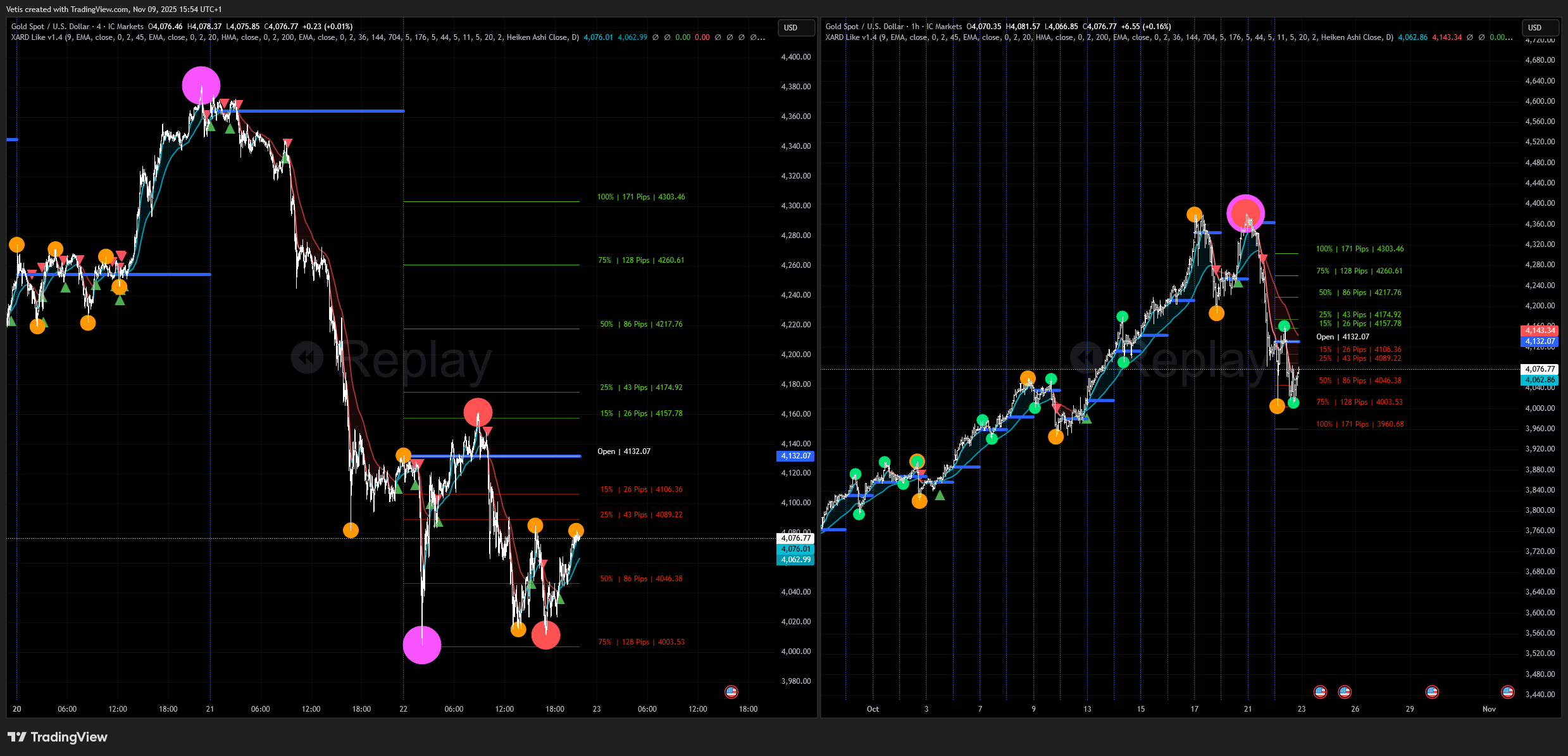The image size is (1568, 756).
Task: Click the Replay rewind icon in left chart
Action: click(x=307, y=358)
